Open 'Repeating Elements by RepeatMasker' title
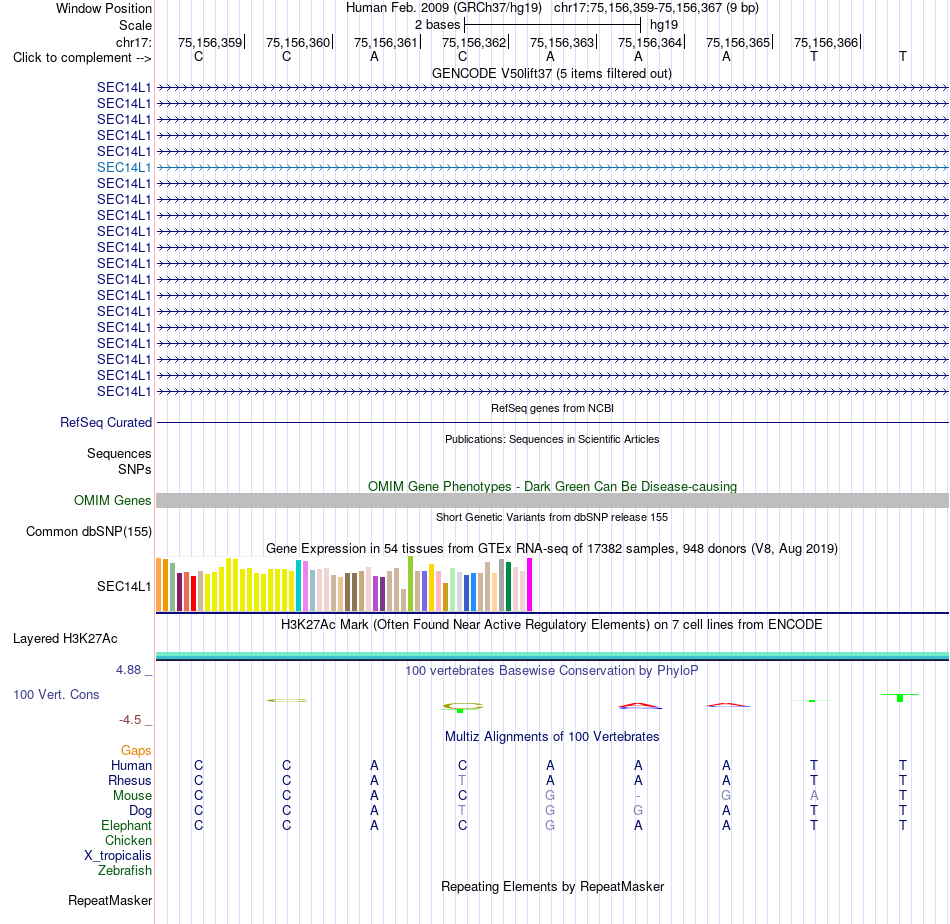950x924 pixels. 552,886
